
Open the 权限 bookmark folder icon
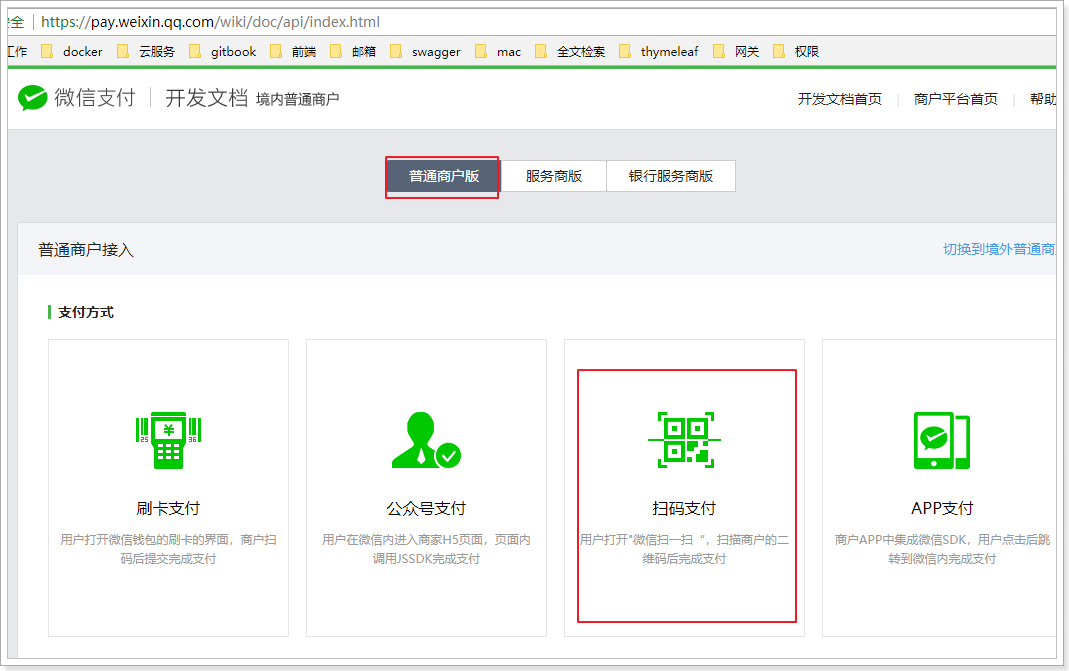pos(779,52)
